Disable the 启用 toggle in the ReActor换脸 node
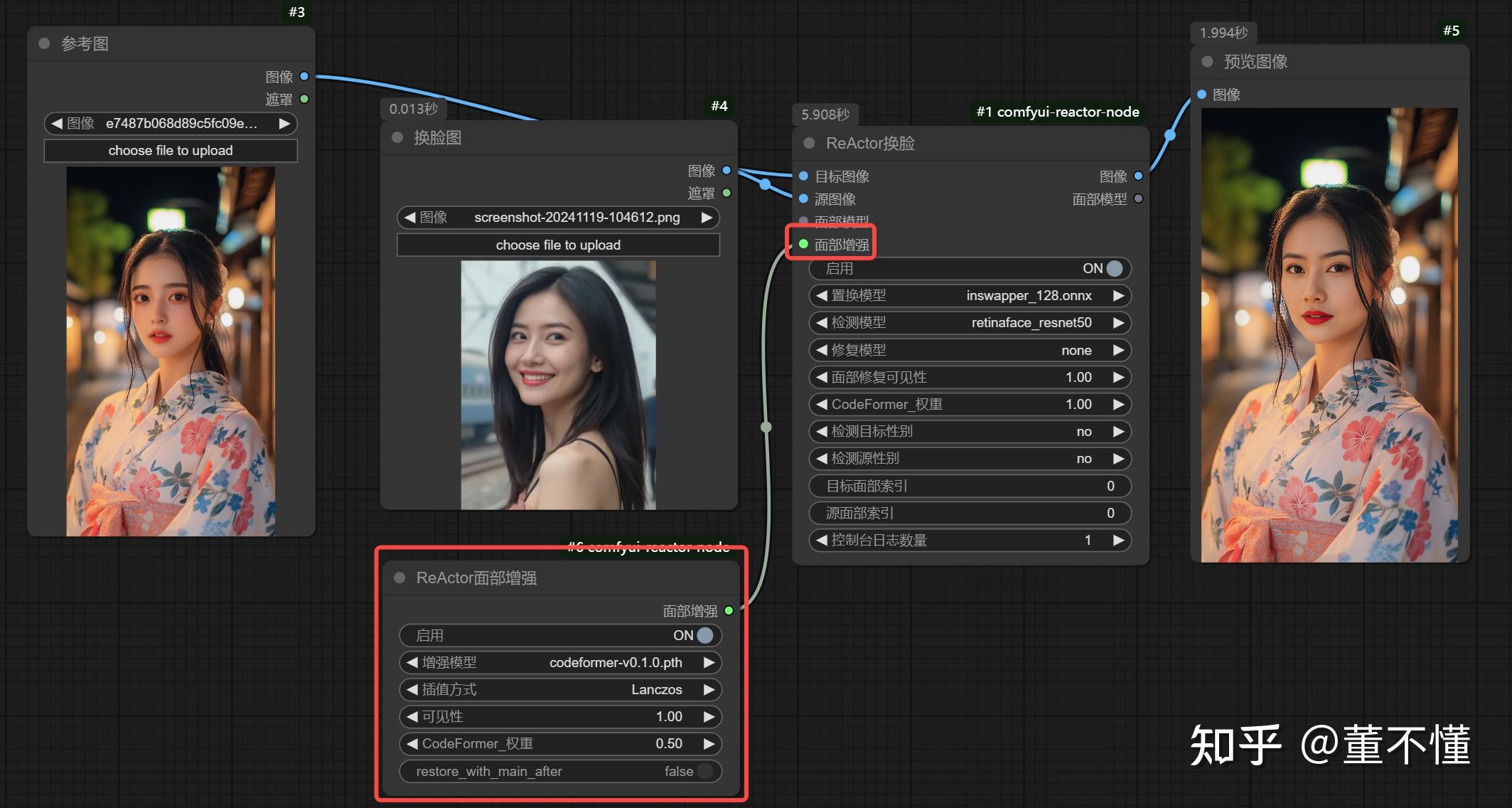The height and width of the screenshot is (808, 1512). [x=1112, y=268]
